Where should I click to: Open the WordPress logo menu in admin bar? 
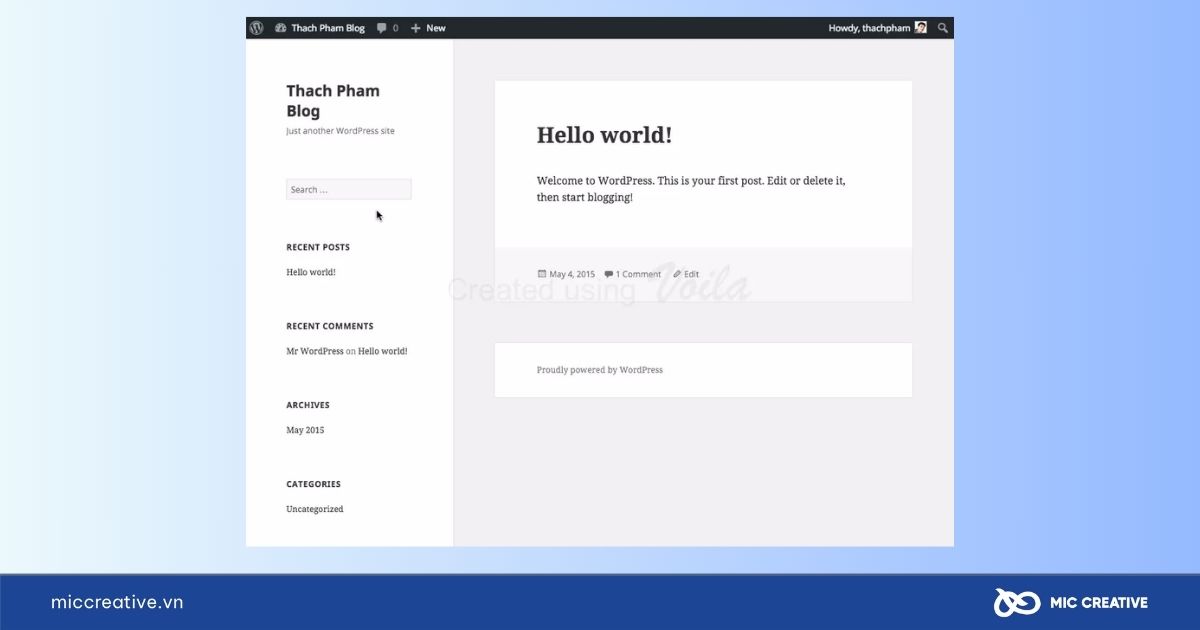pos(257,28)
